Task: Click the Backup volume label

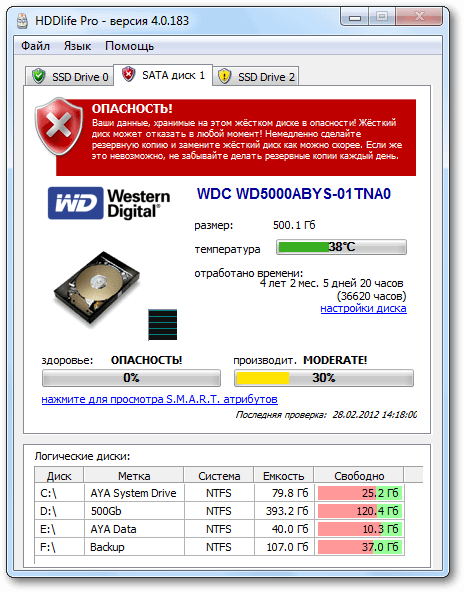Action: point(107,547)
